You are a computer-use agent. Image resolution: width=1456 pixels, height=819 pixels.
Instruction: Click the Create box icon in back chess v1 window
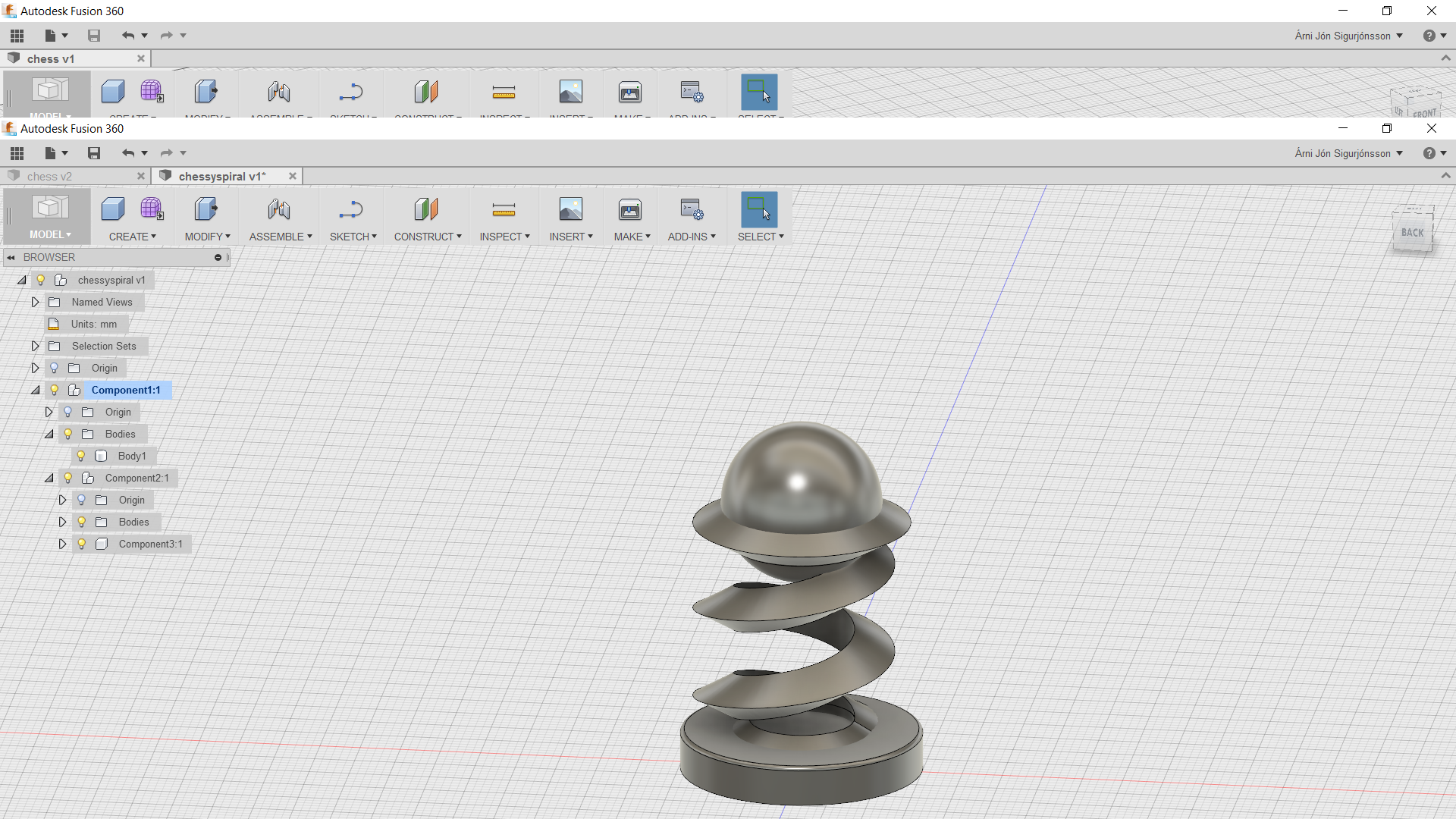pos(113,92)
